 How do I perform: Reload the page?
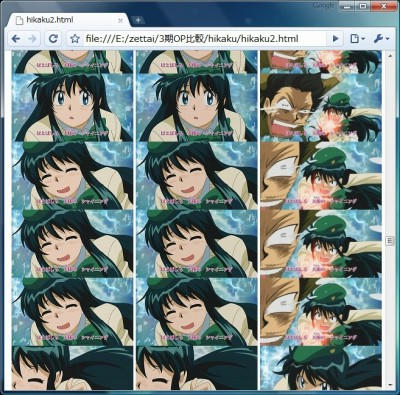(x=53, y=39)
